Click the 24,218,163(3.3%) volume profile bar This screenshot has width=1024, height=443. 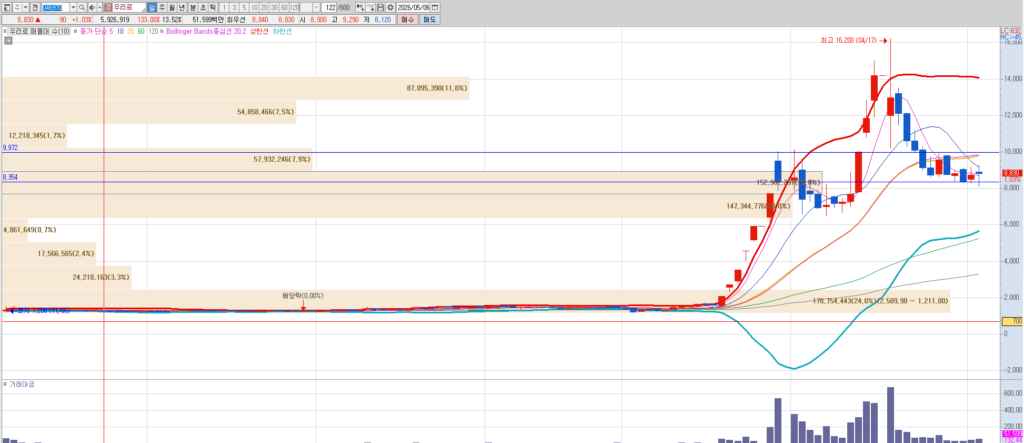tap(67, 277)
